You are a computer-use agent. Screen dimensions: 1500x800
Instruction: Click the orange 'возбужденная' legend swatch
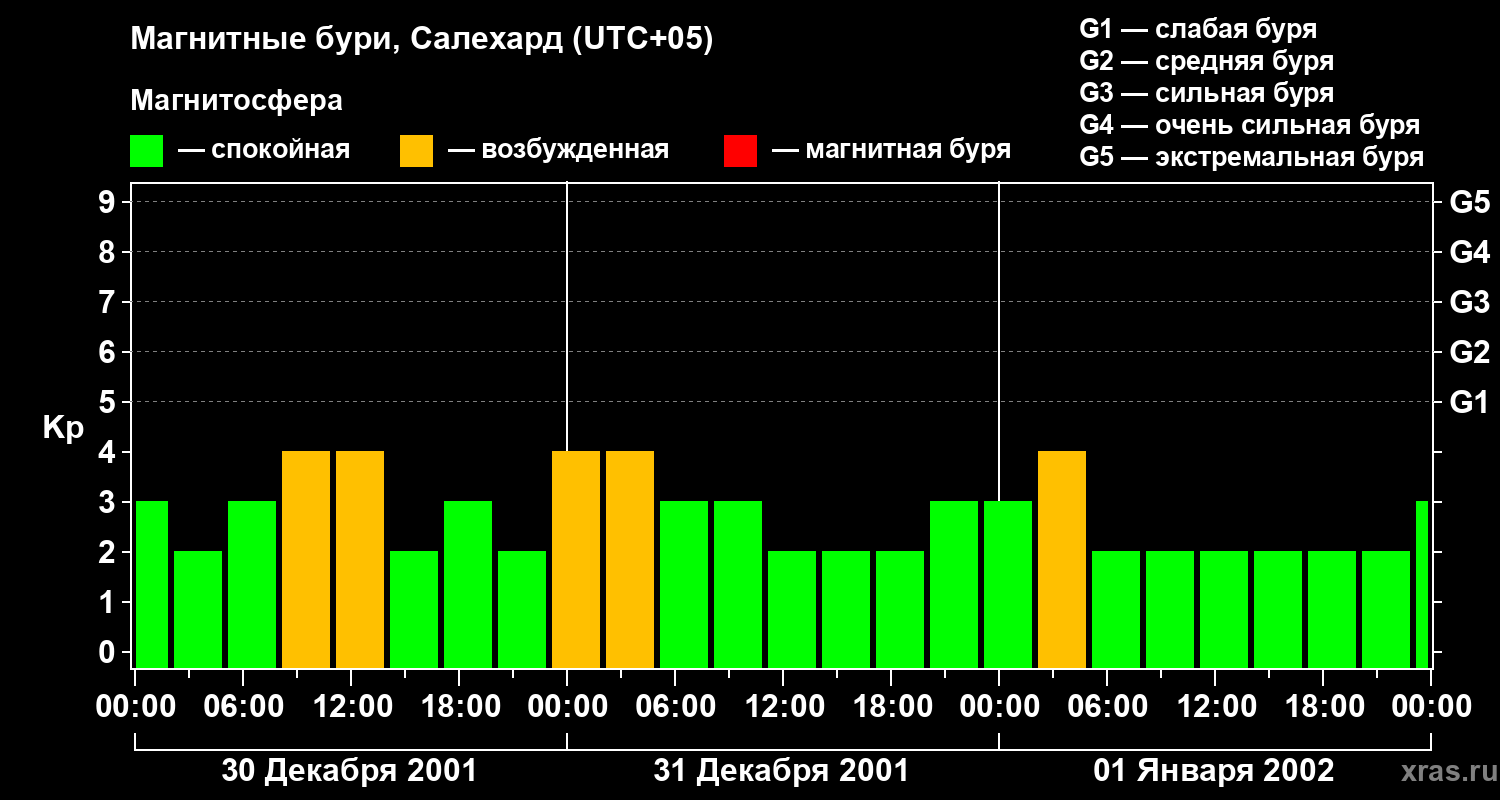coord(417,151)
